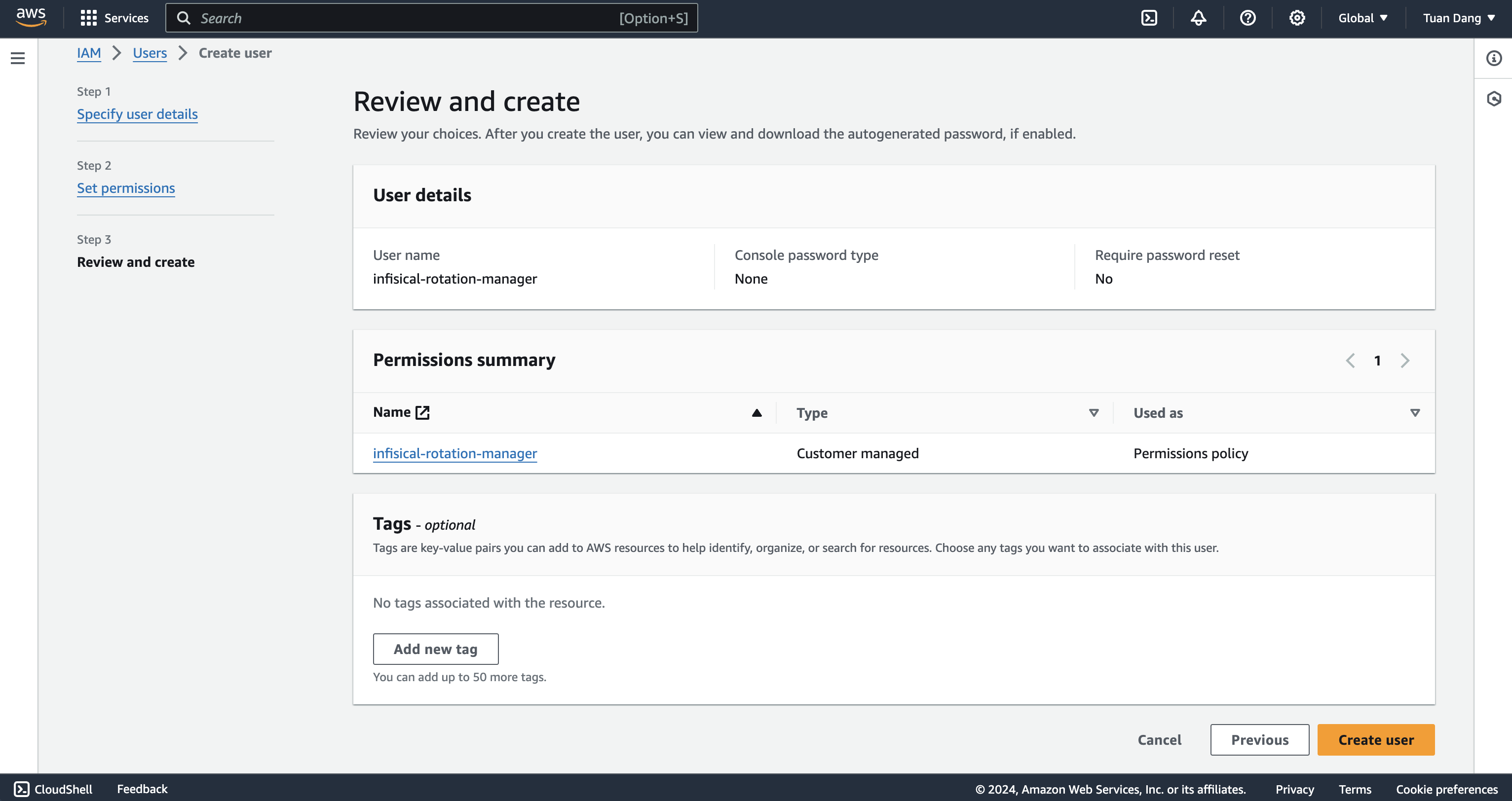Go to Users breadcrumb link

(x=150, y=53)
